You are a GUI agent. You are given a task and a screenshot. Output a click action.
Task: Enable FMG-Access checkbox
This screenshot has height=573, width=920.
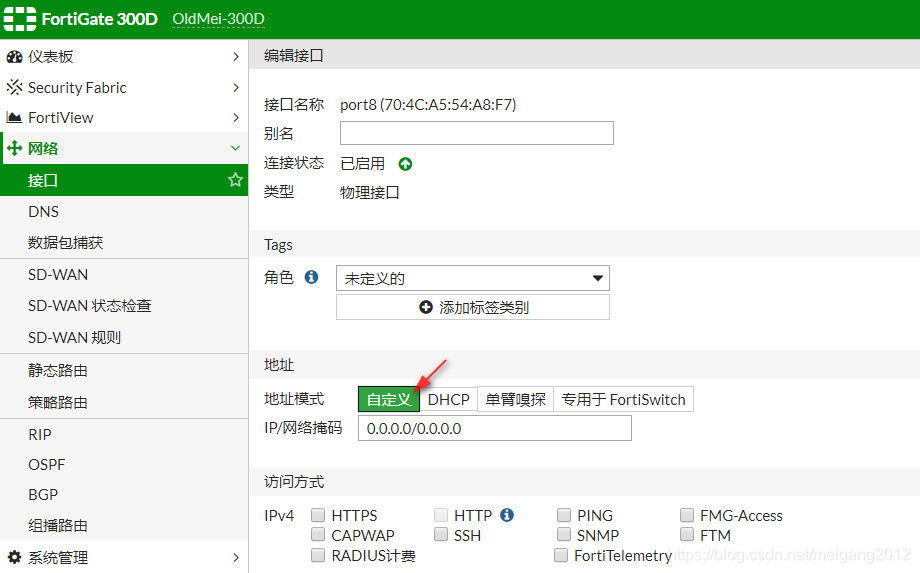pyautogui.click(x=686, y=515)
